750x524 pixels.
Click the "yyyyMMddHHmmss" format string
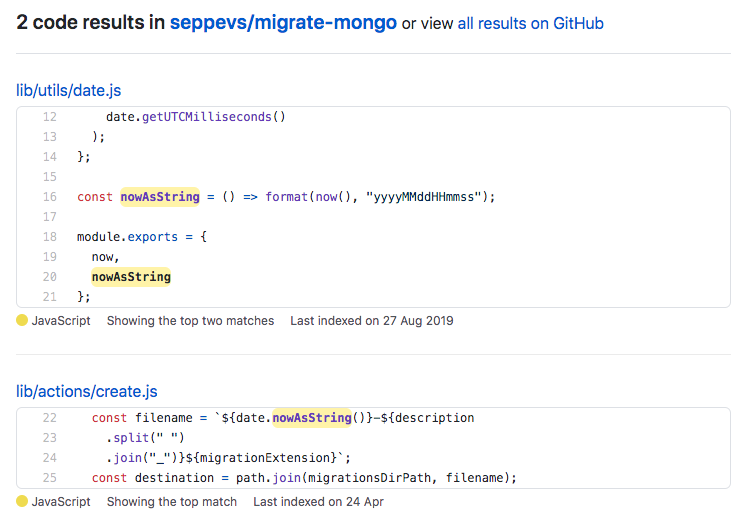[423, 197]
